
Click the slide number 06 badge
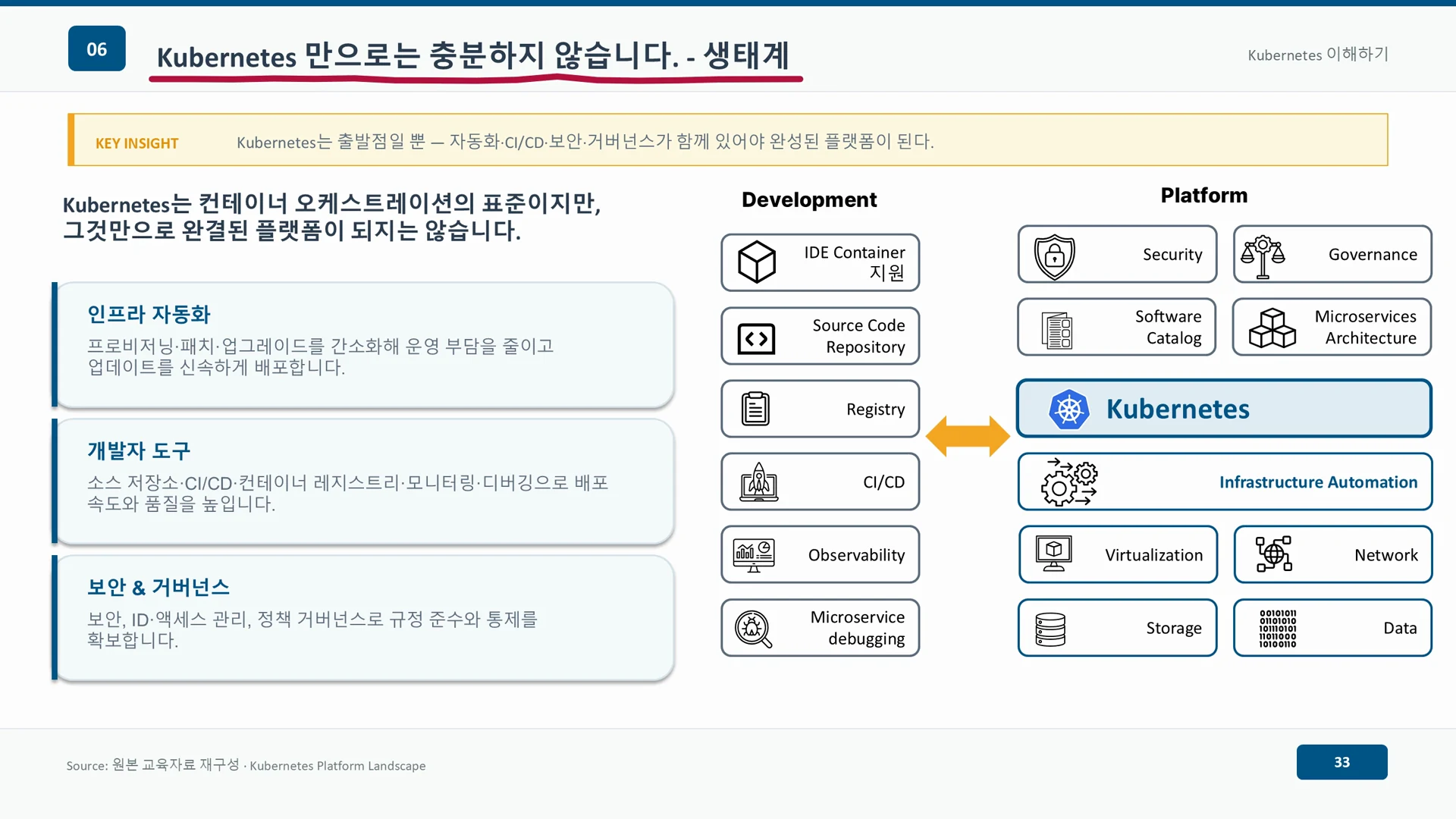coord(97,49)
